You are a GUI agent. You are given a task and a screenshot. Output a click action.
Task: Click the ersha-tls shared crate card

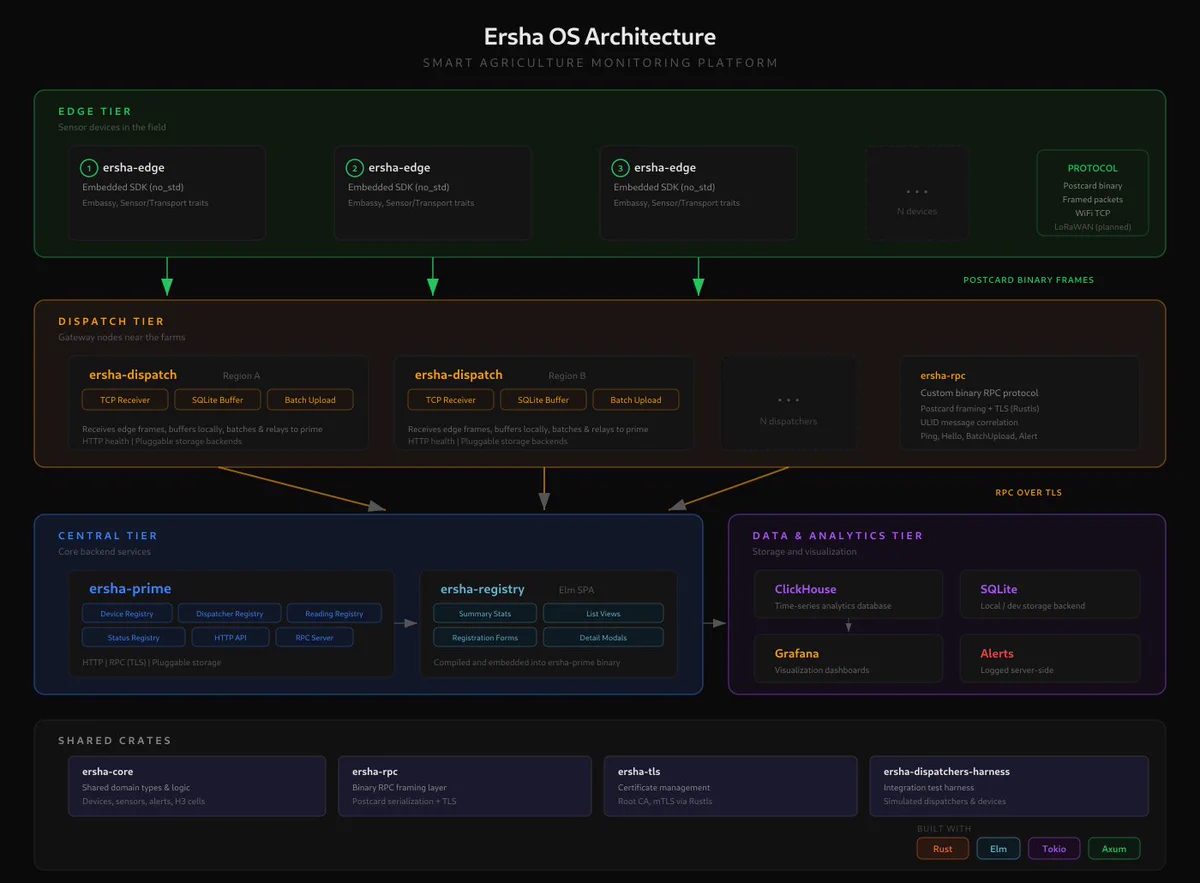click(730, 786)
